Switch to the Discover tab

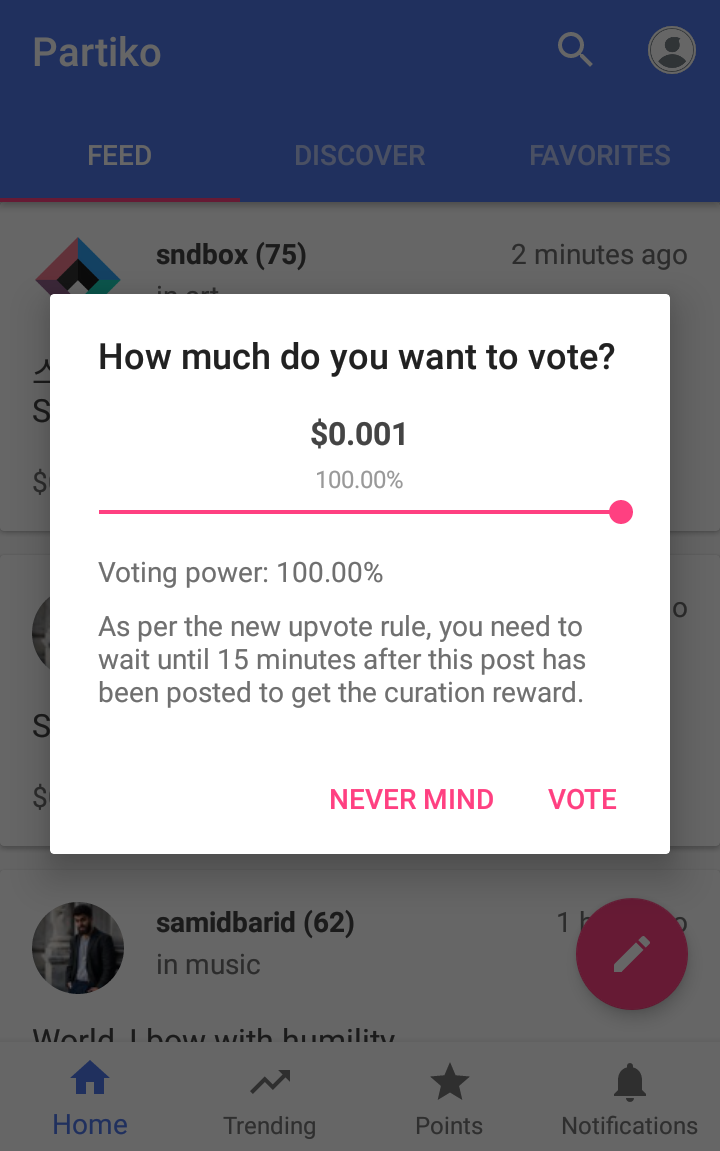point(360,156)
